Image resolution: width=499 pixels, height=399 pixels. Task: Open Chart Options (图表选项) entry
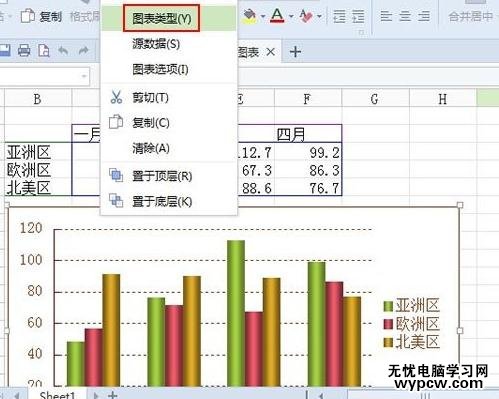(x=169, y=69)
